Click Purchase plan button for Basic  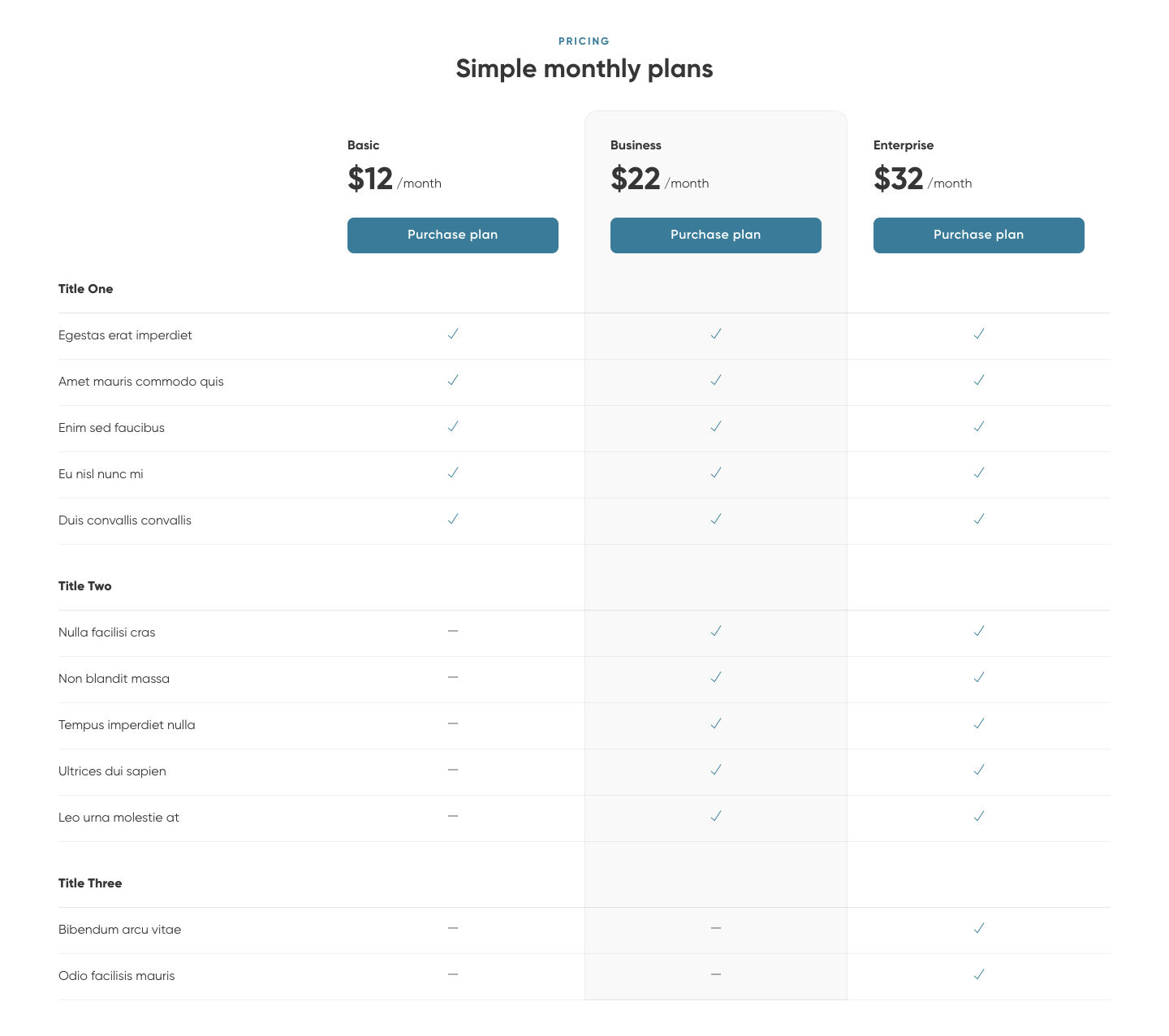(452, 235)
